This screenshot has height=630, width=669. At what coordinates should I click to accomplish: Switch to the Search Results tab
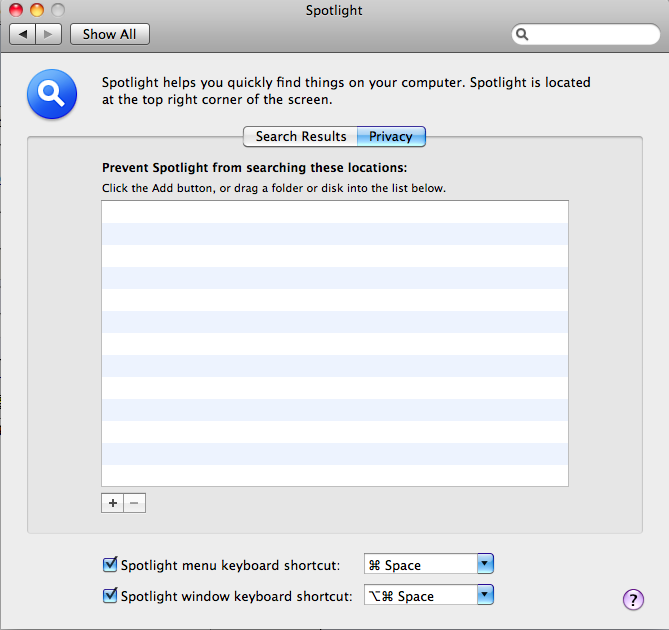point(300,136)
